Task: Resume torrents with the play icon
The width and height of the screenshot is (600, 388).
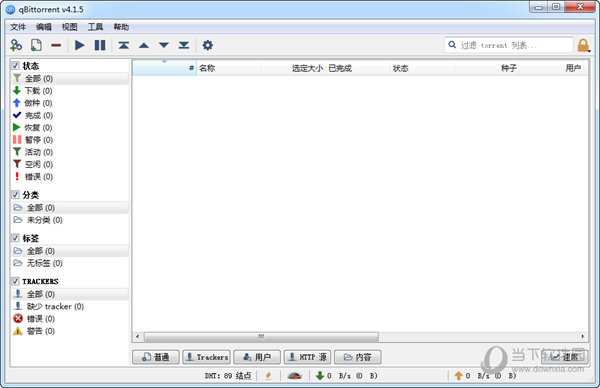Action: [x=80, y=45]
